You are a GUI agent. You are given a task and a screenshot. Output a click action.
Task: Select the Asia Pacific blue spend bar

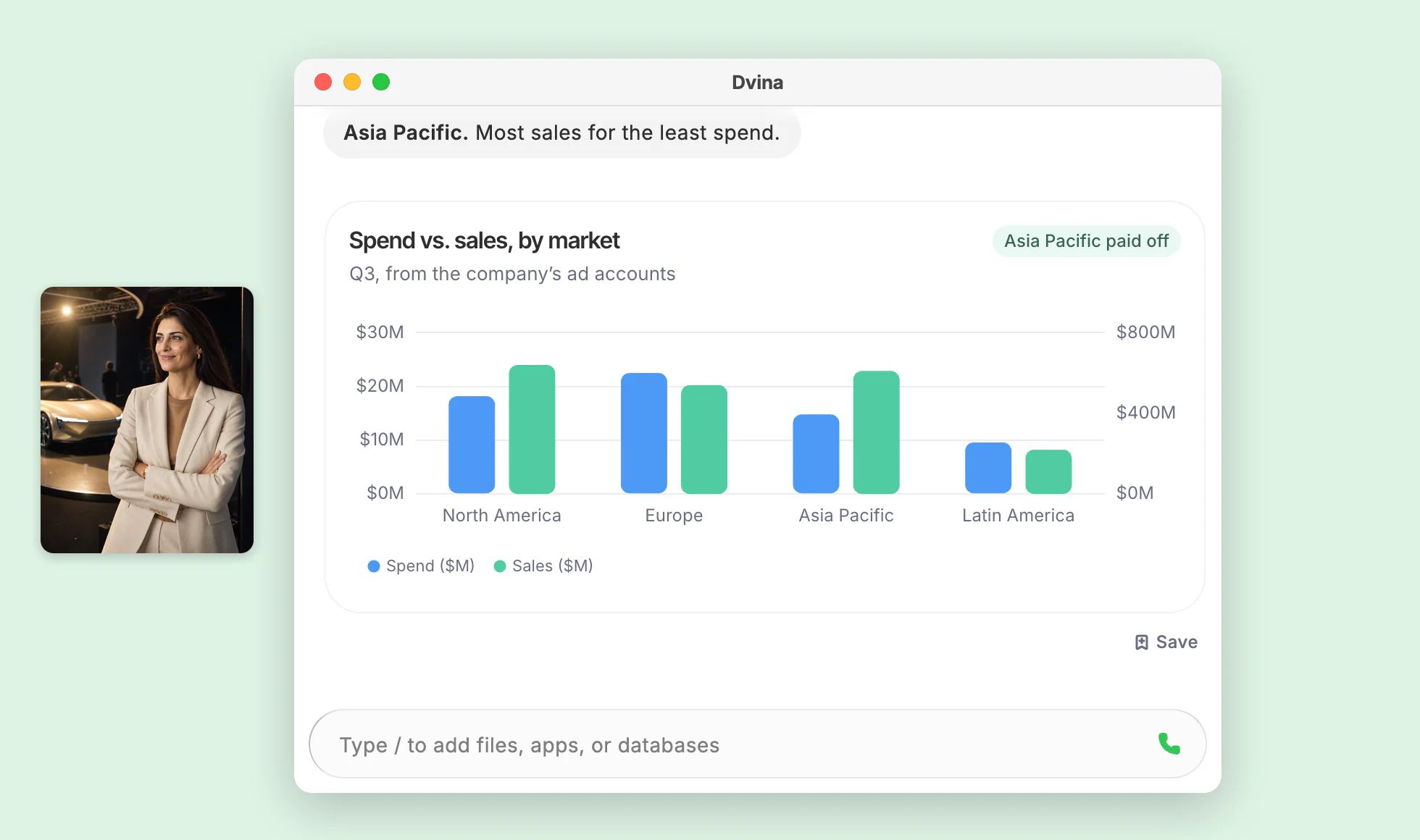tap(816, 454)
